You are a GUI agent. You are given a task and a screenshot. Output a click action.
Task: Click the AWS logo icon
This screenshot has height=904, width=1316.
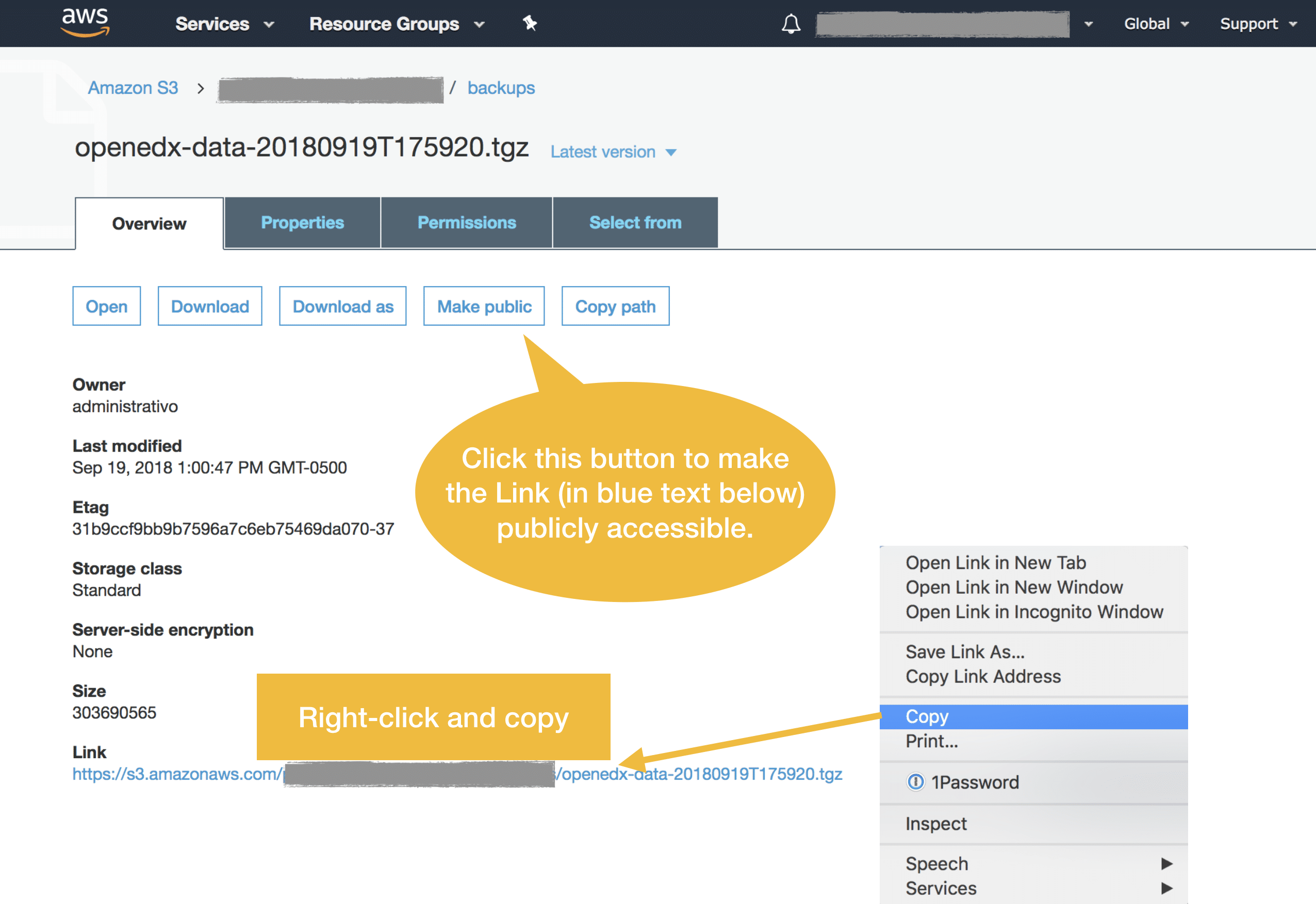[x=85, y=23]
